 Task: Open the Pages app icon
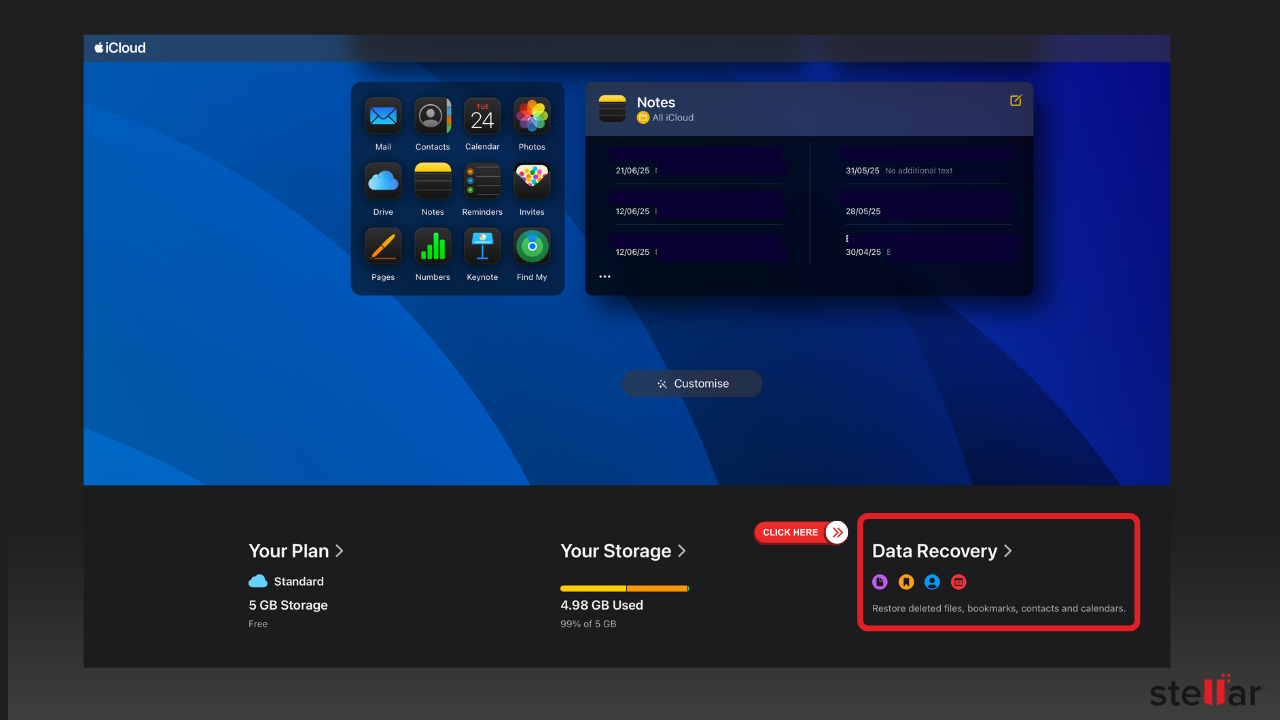pyautogui.click(x=383, y=246)
